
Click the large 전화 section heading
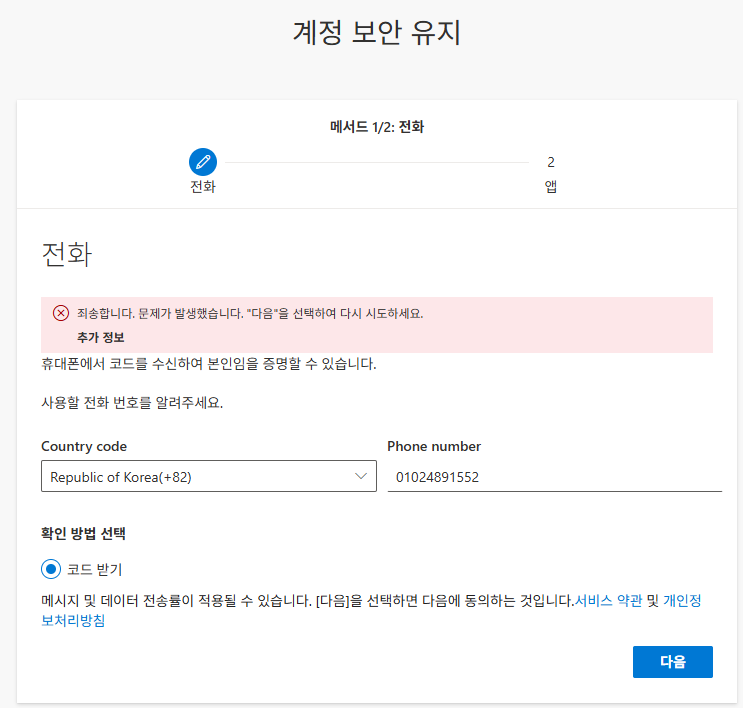click(x=67, y=254)
